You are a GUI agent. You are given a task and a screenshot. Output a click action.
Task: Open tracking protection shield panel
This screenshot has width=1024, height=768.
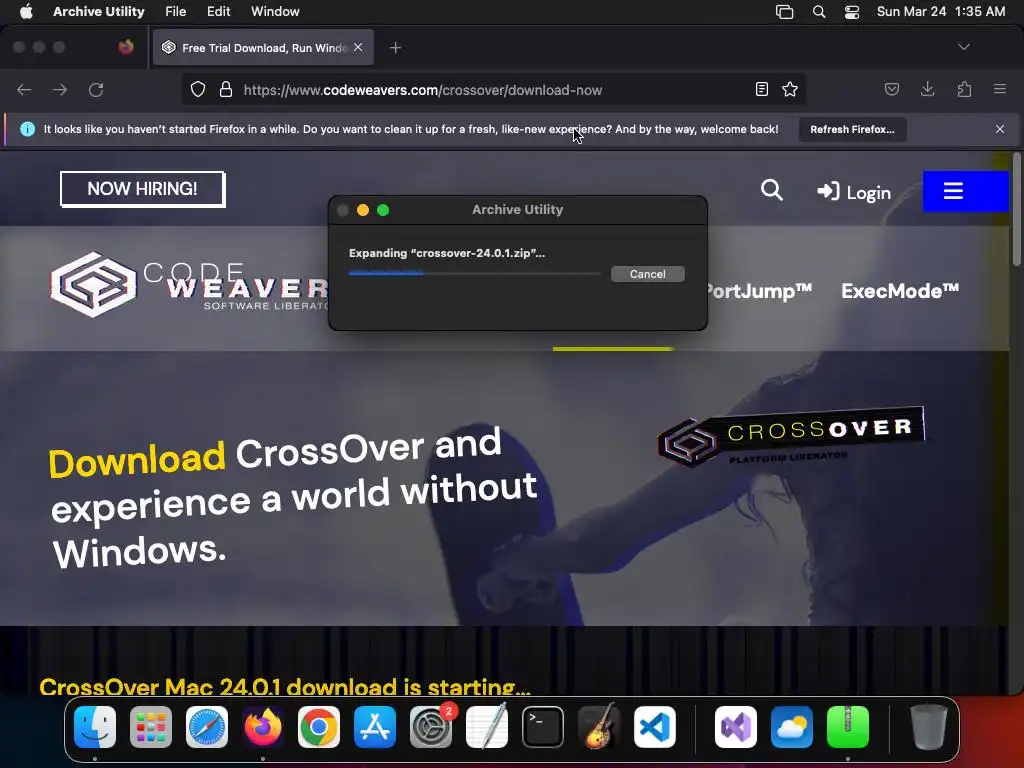coord(198,89)
